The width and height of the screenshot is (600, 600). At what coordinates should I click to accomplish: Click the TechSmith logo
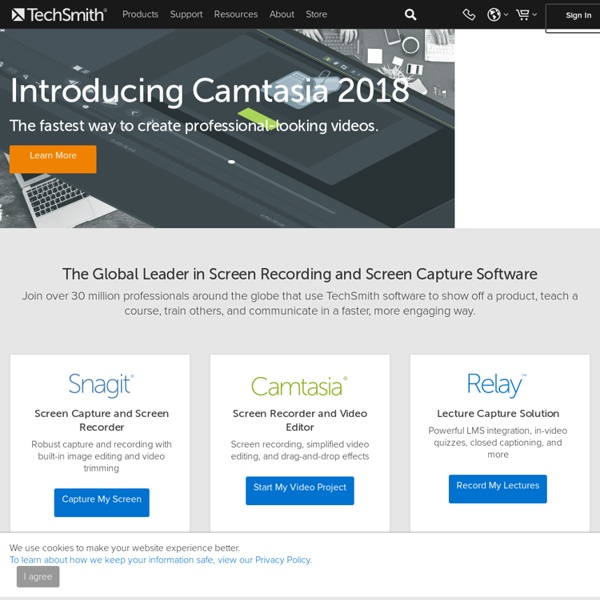pos(59,15)
